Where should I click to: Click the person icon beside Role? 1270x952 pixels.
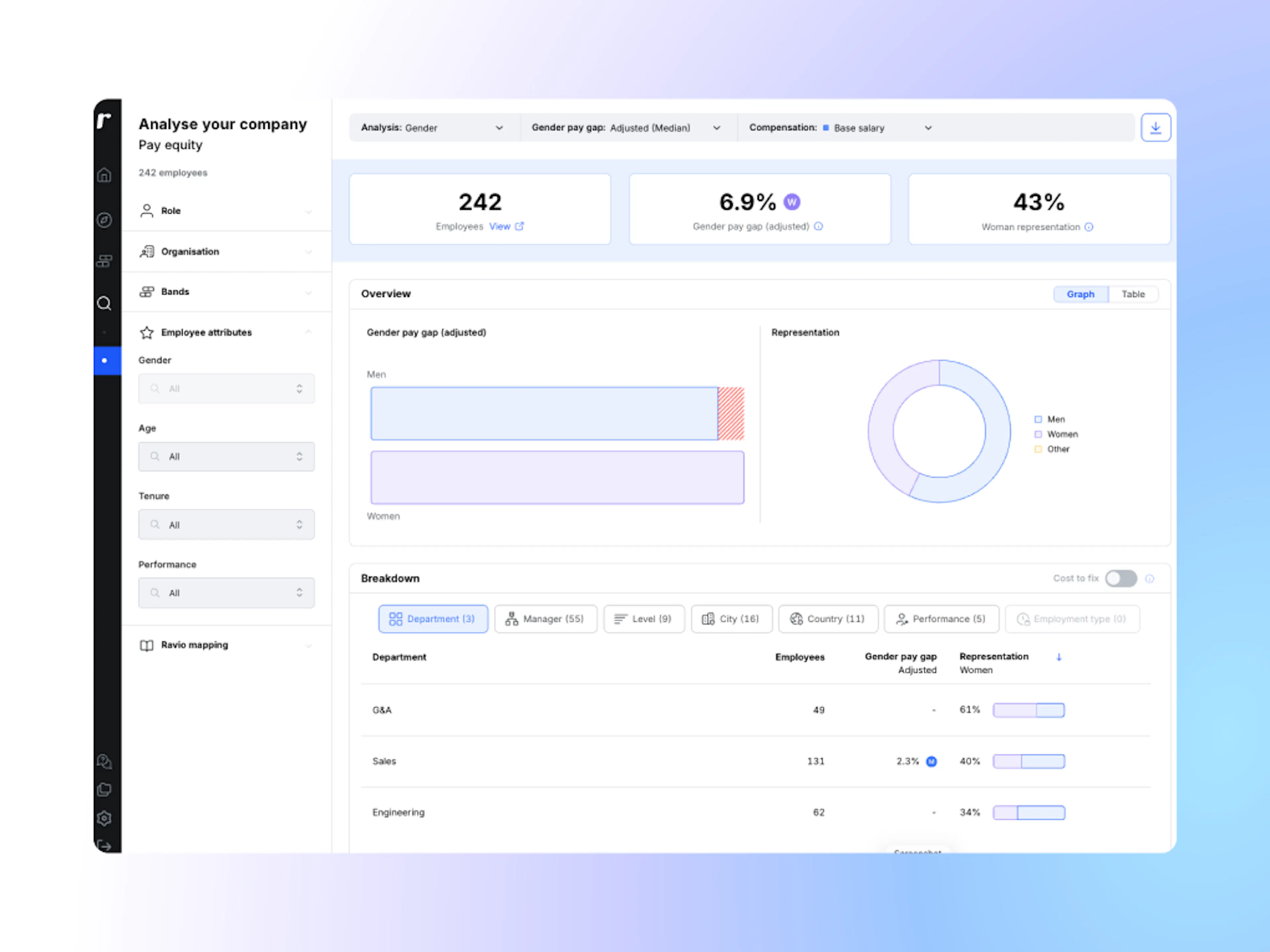click(147, 211)
